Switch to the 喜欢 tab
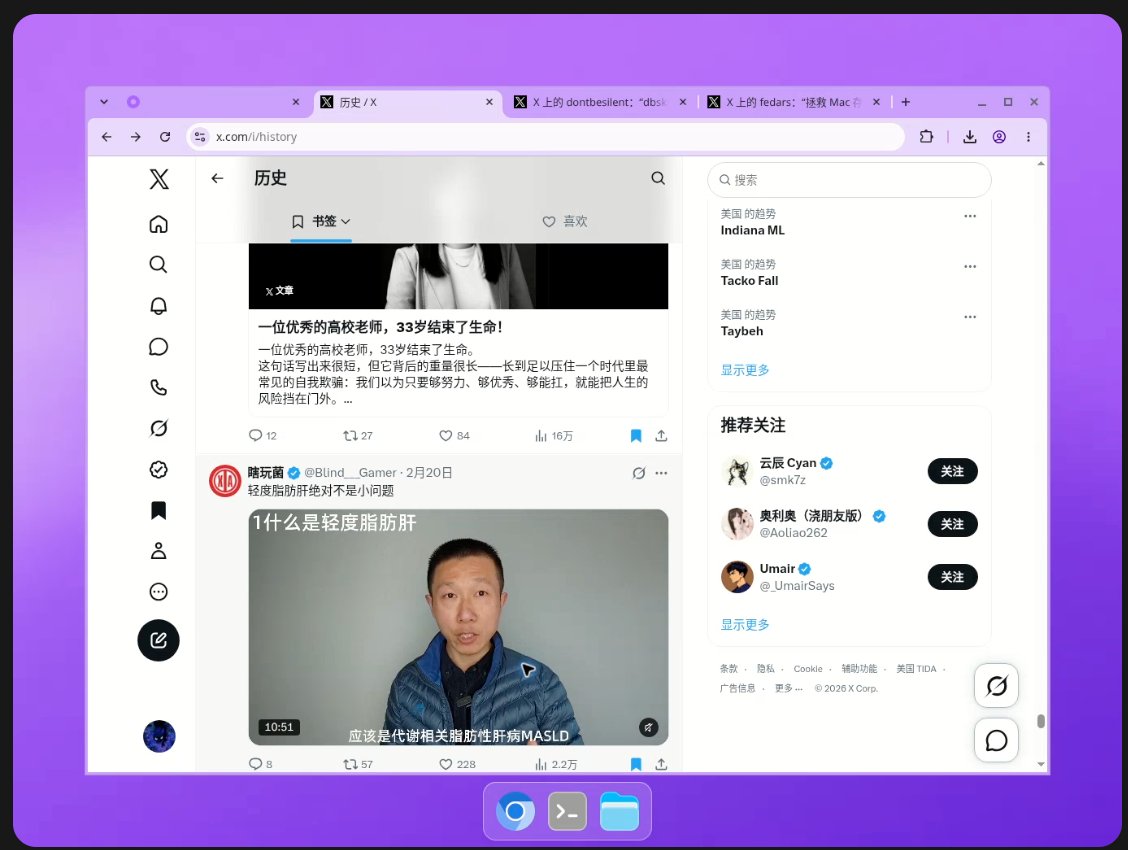 point(565,221)
